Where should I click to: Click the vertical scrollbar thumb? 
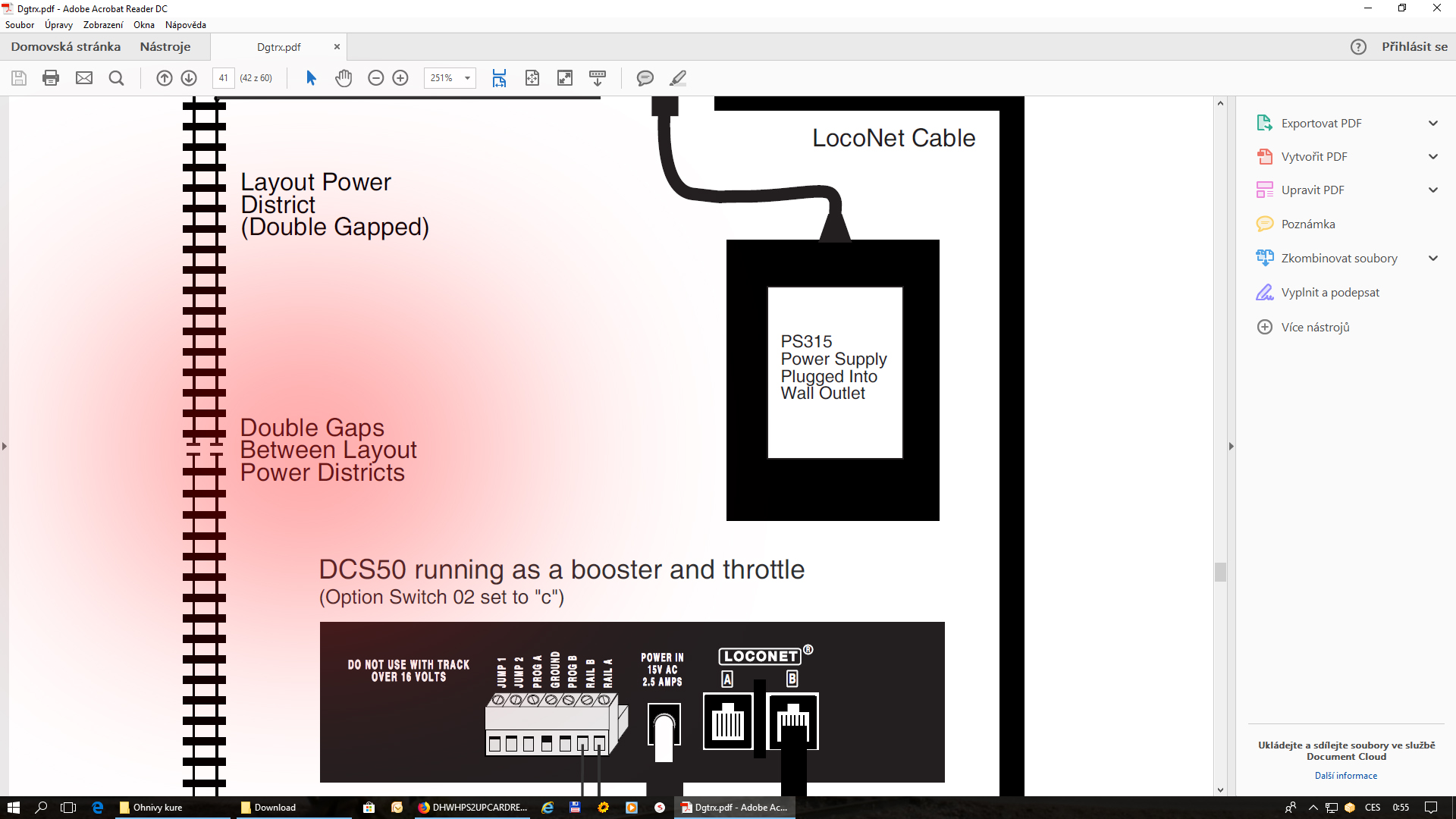1220,572
